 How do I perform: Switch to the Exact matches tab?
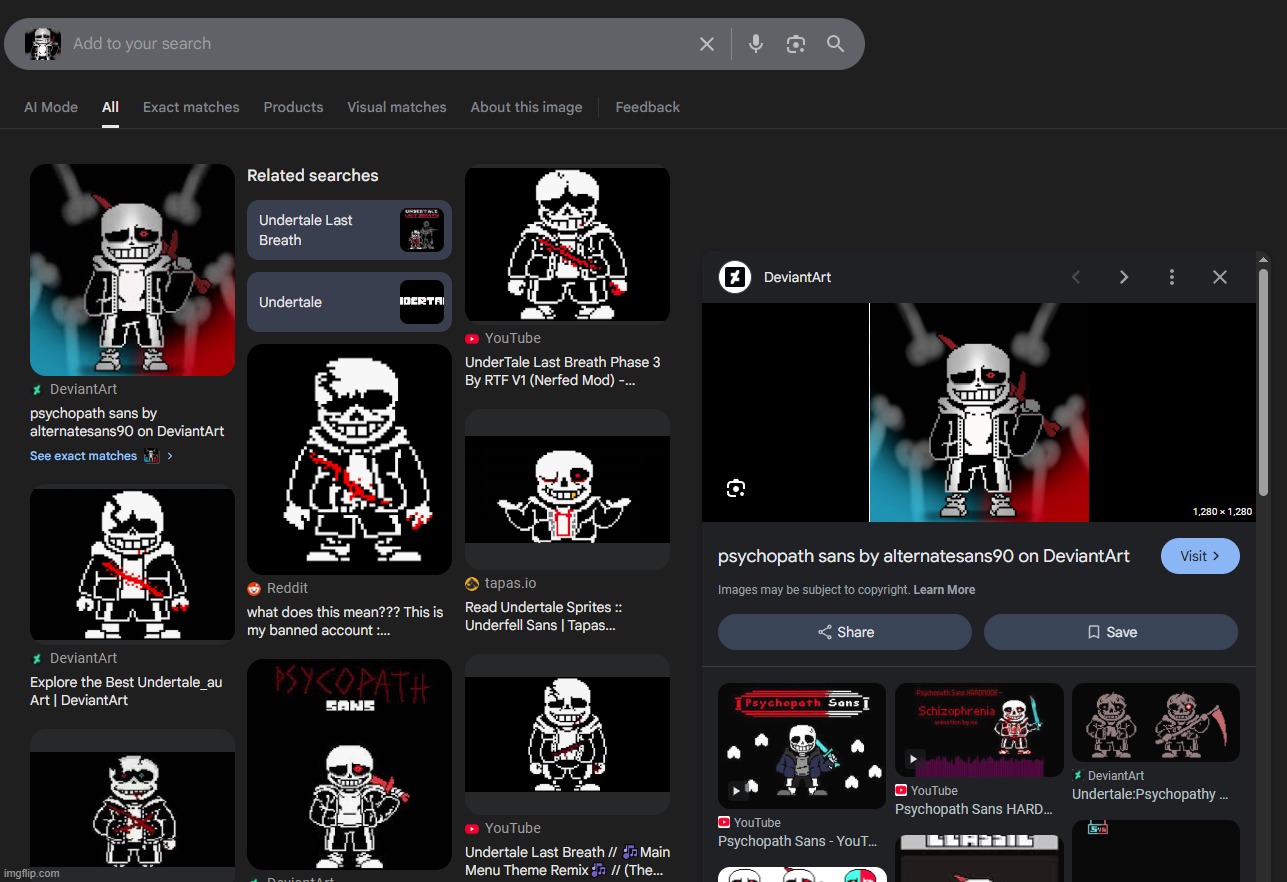(191, 107)
